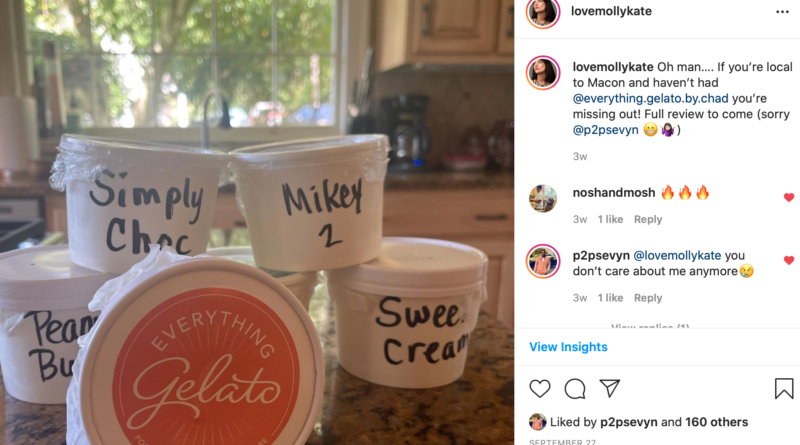
Task: Show 1 like on noshandmosh comment
Action: (610, 219)
